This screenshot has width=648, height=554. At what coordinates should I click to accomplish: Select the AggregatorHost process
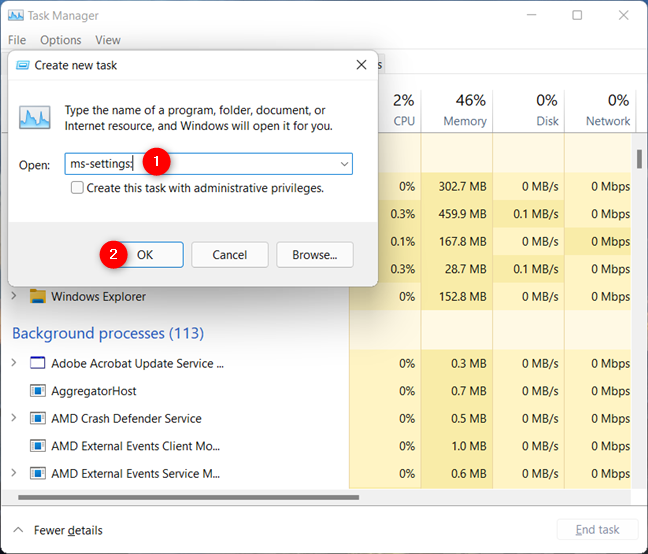93,391
